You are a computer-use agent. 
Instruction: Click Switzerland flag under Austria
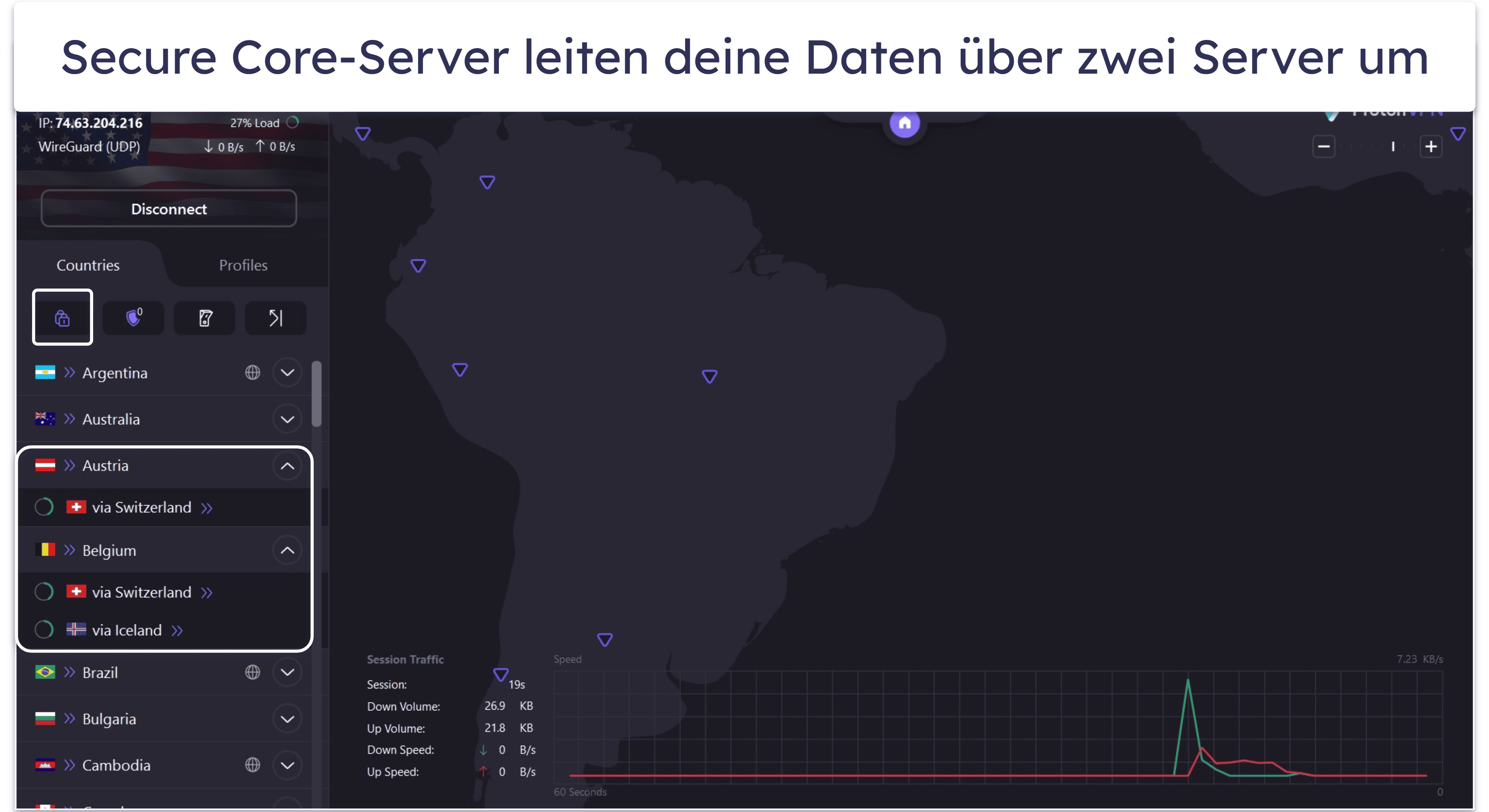click(x=76, y=507)
